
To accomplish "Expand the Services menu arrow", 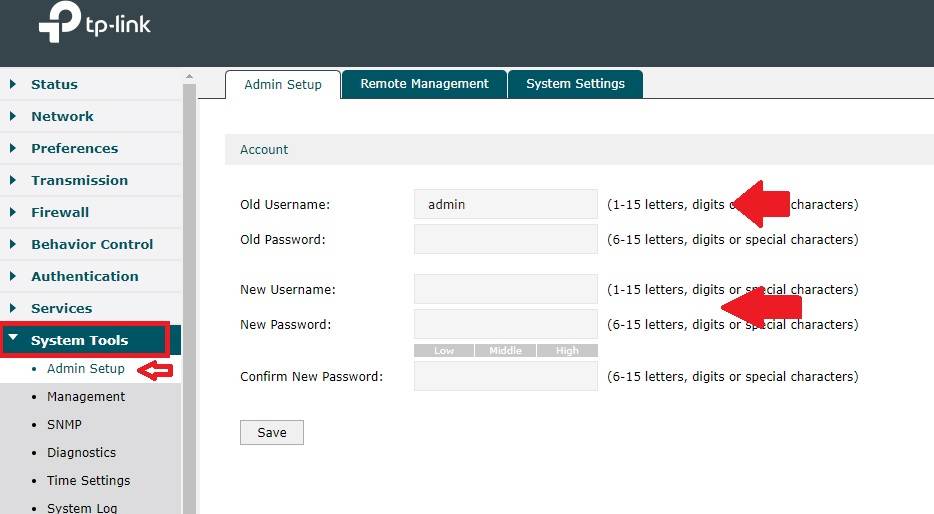I will (x=13, y=308).
